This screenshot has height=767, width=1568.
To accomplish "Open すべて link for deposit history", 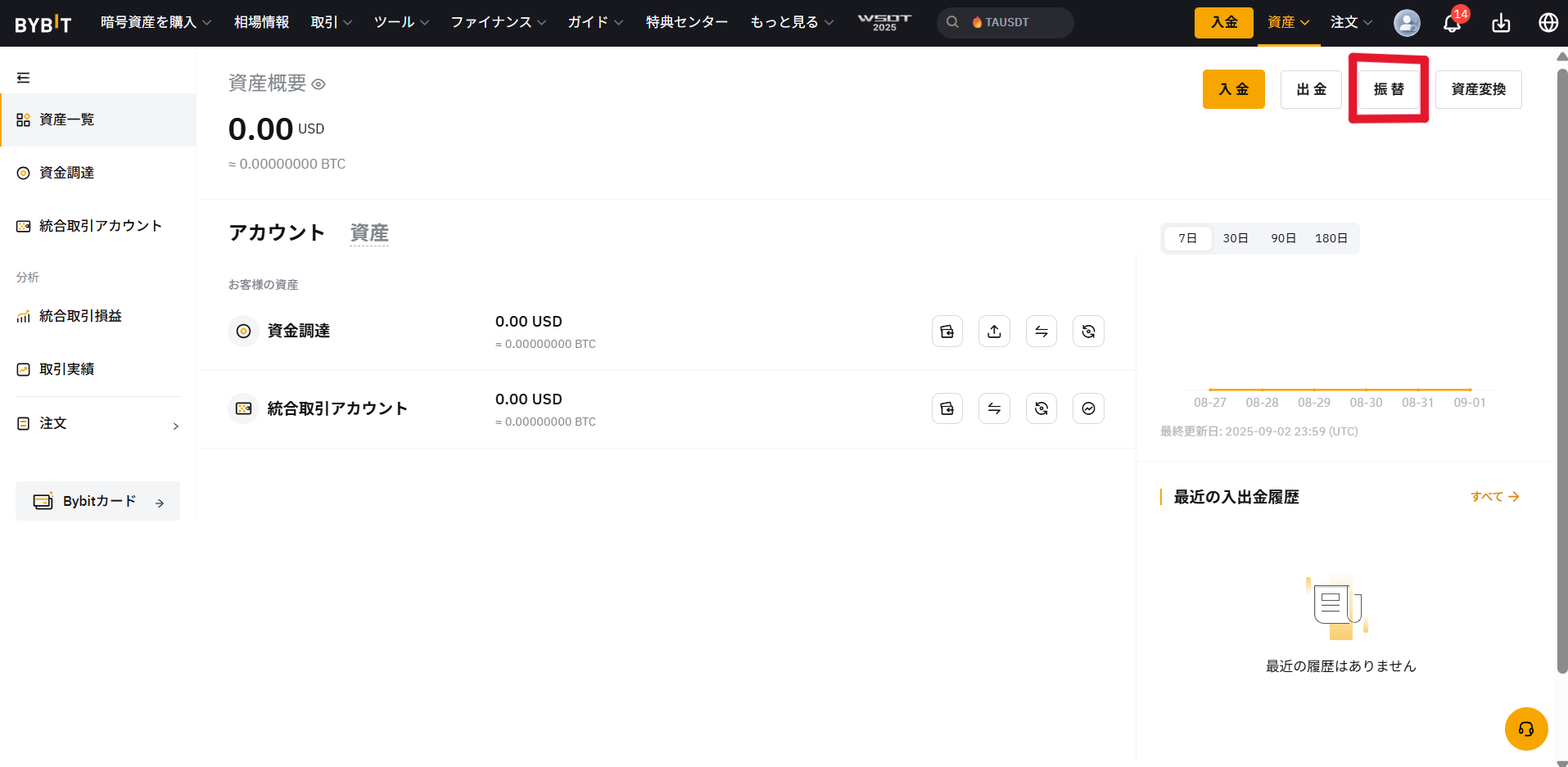I will (1494, 497).
